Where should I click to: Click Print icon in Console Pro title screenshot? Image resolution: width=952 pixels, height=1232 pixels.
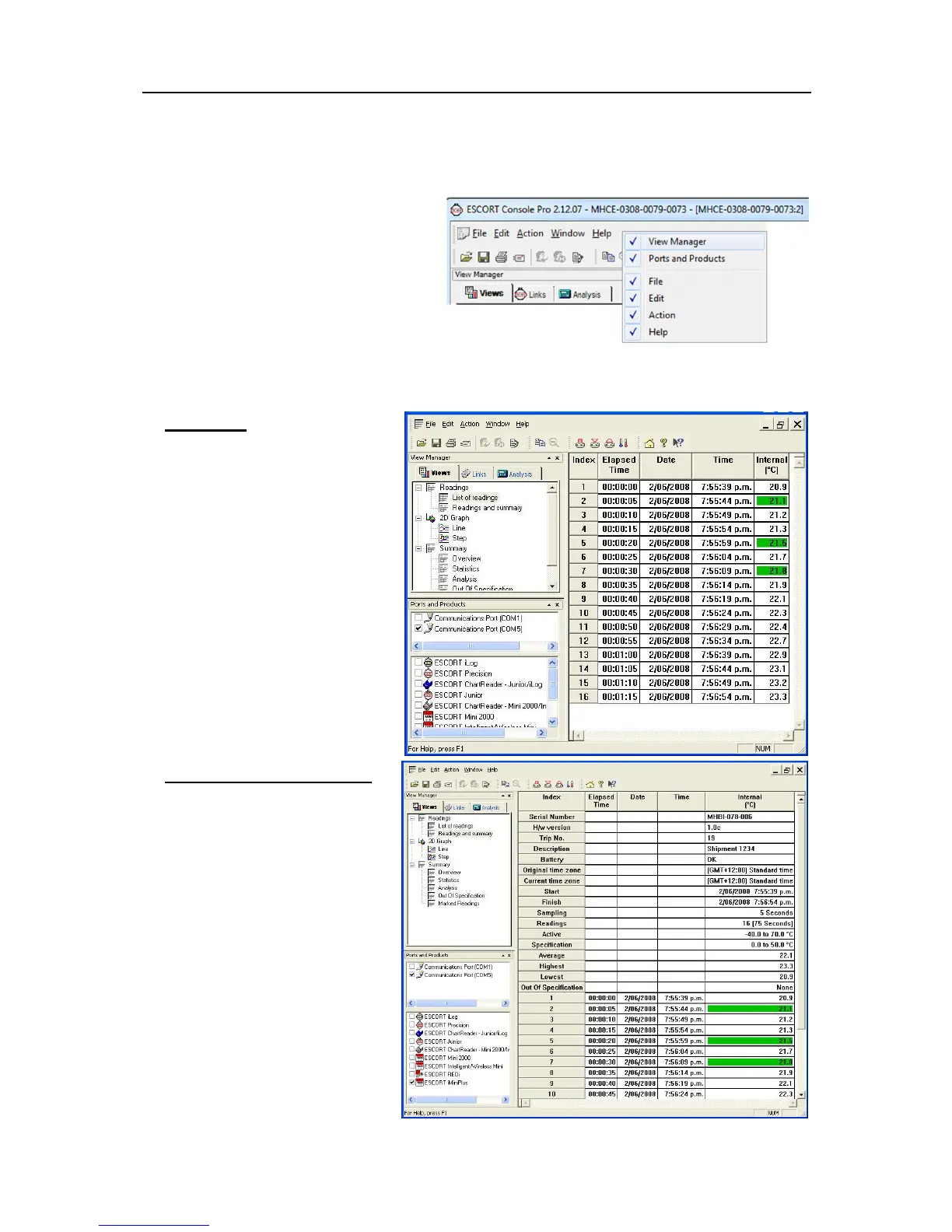(x=501, y=257)
